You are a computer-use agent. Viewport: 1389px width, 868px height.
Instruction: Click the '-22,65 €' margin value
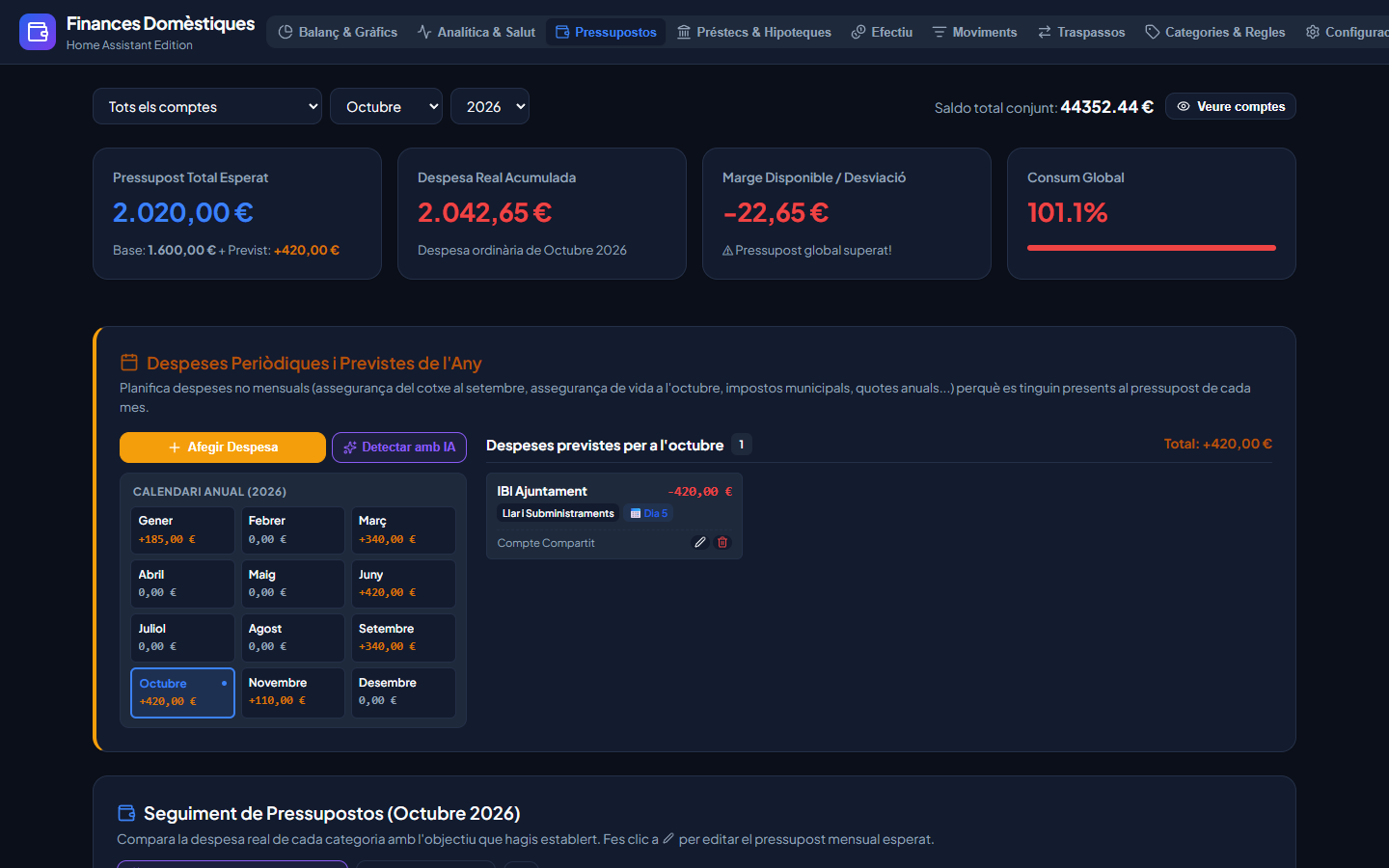point(776,212)
